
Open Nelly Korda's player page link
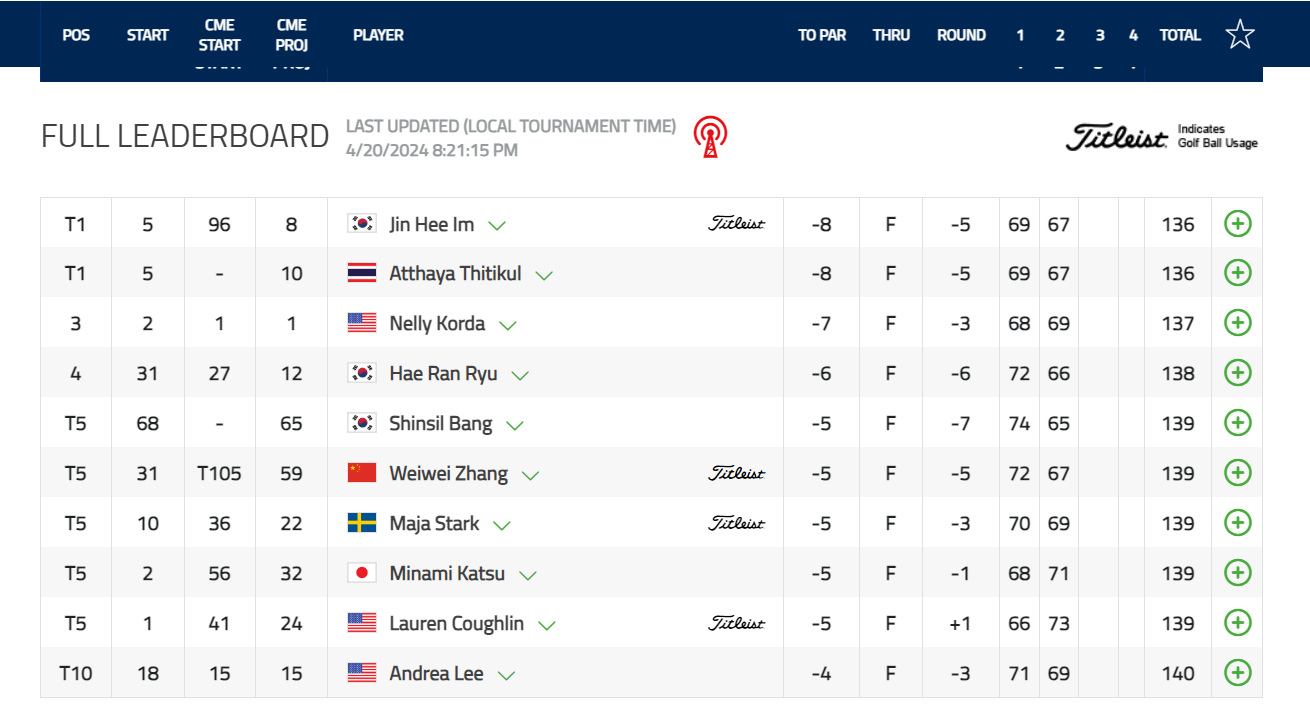point(440,323)
